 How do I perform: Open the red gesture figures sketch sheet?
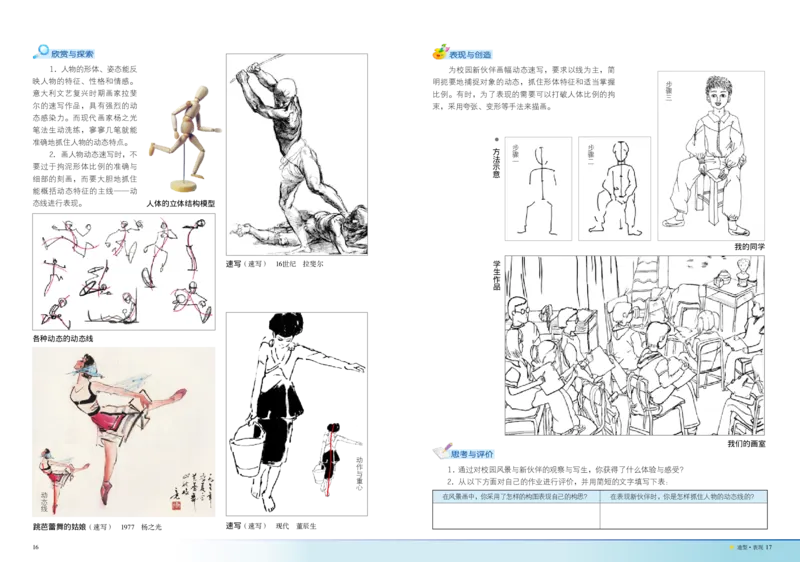pos(123,271)
